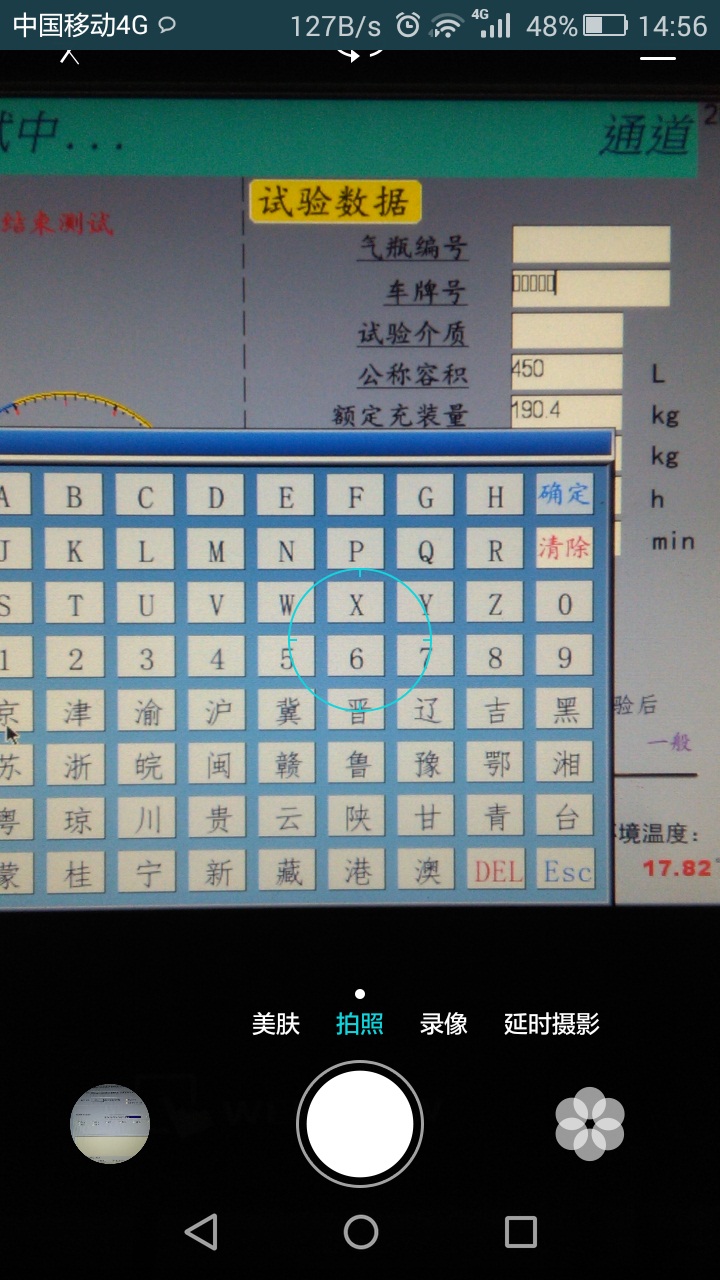Tap the red DEL key in viewfinder

point(497,872)
